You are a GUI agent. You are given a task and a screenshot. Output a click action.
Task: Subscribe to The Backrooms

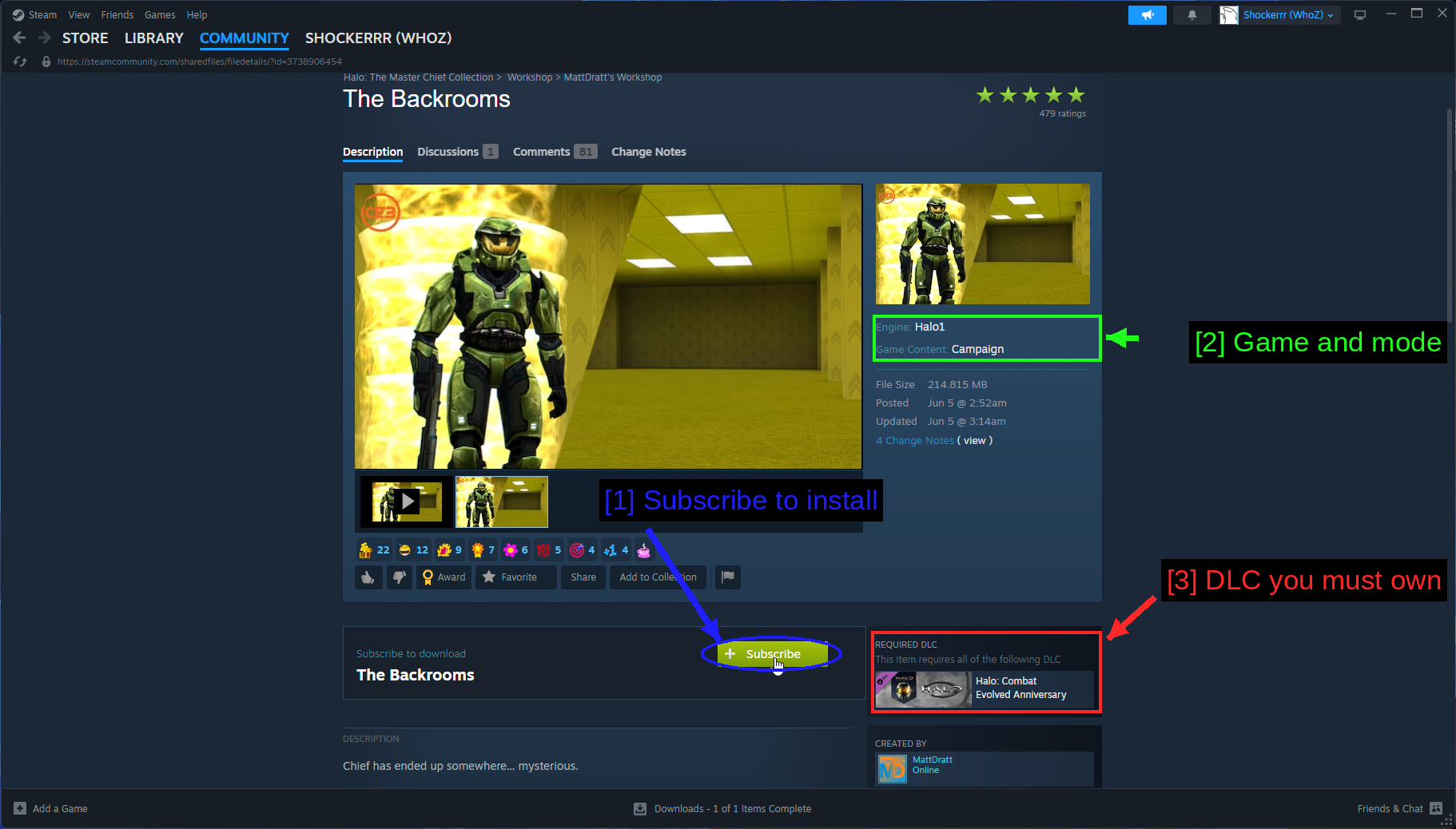tap(772, 654)
